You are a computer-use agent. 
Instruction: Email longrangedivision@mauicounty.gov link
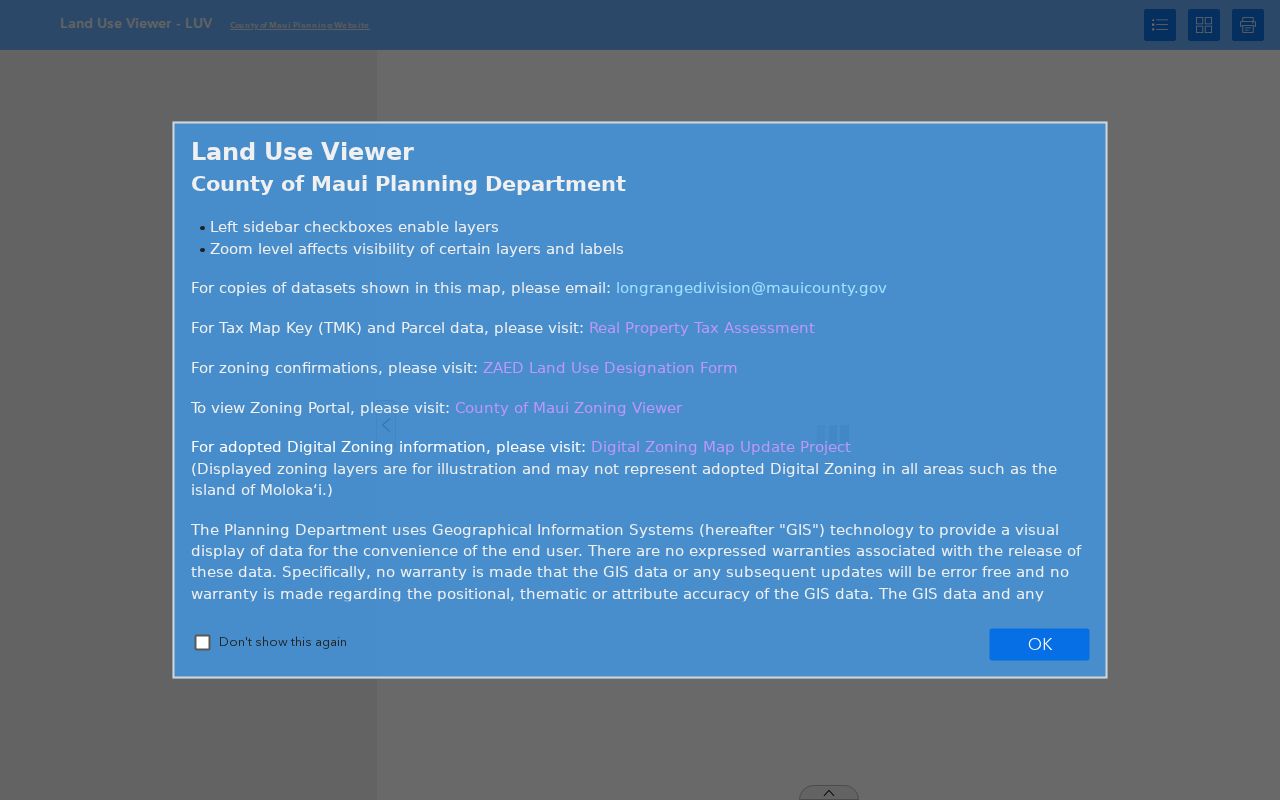coord(751,288)
